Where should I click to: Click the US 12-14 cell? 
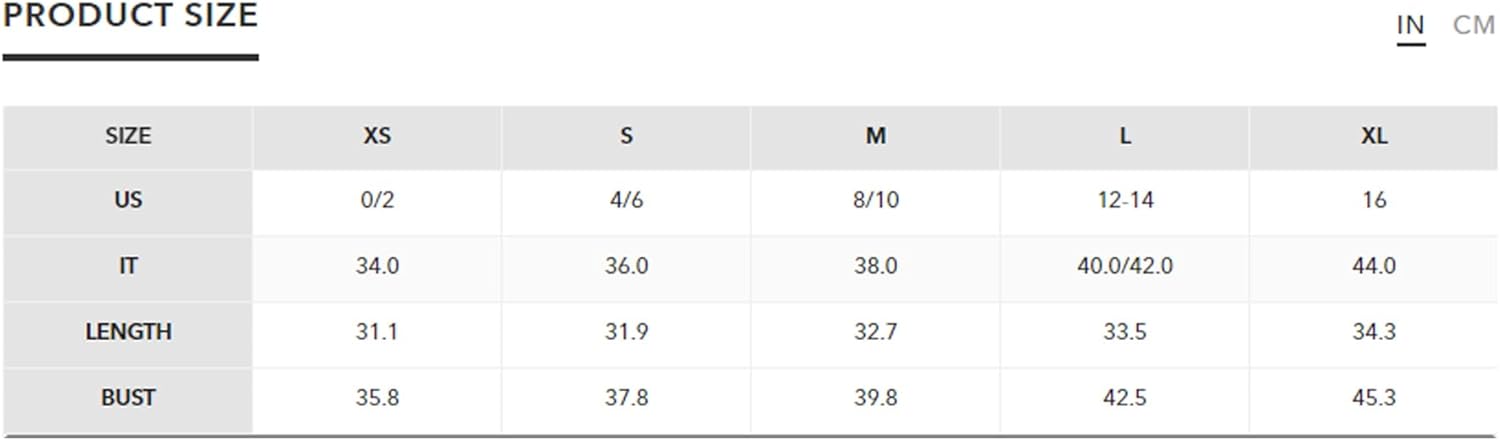click(x=1125, y=201)
